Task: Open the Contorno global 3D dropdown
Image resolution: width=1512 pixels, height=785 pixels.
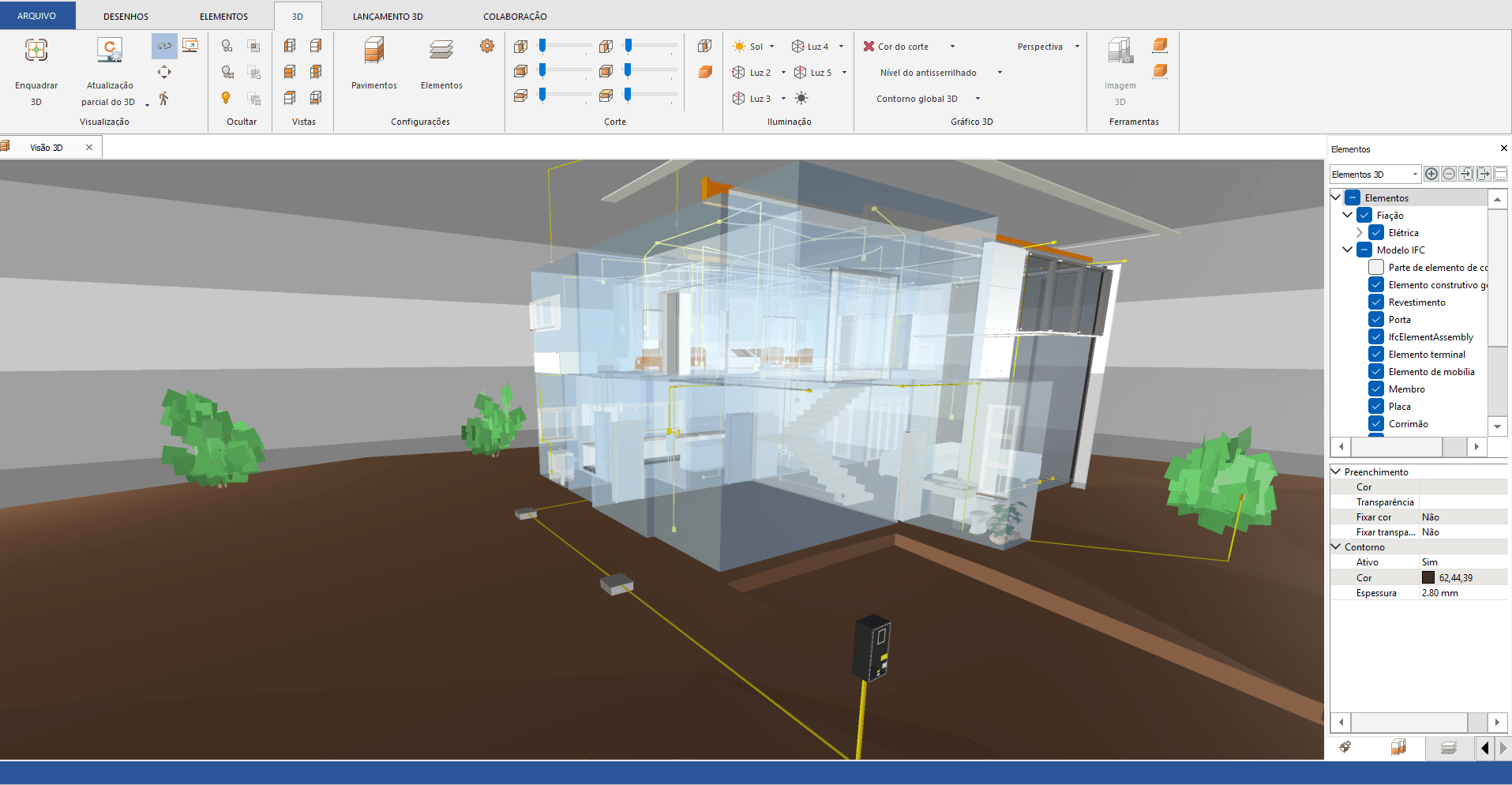Action: (977, 99)
